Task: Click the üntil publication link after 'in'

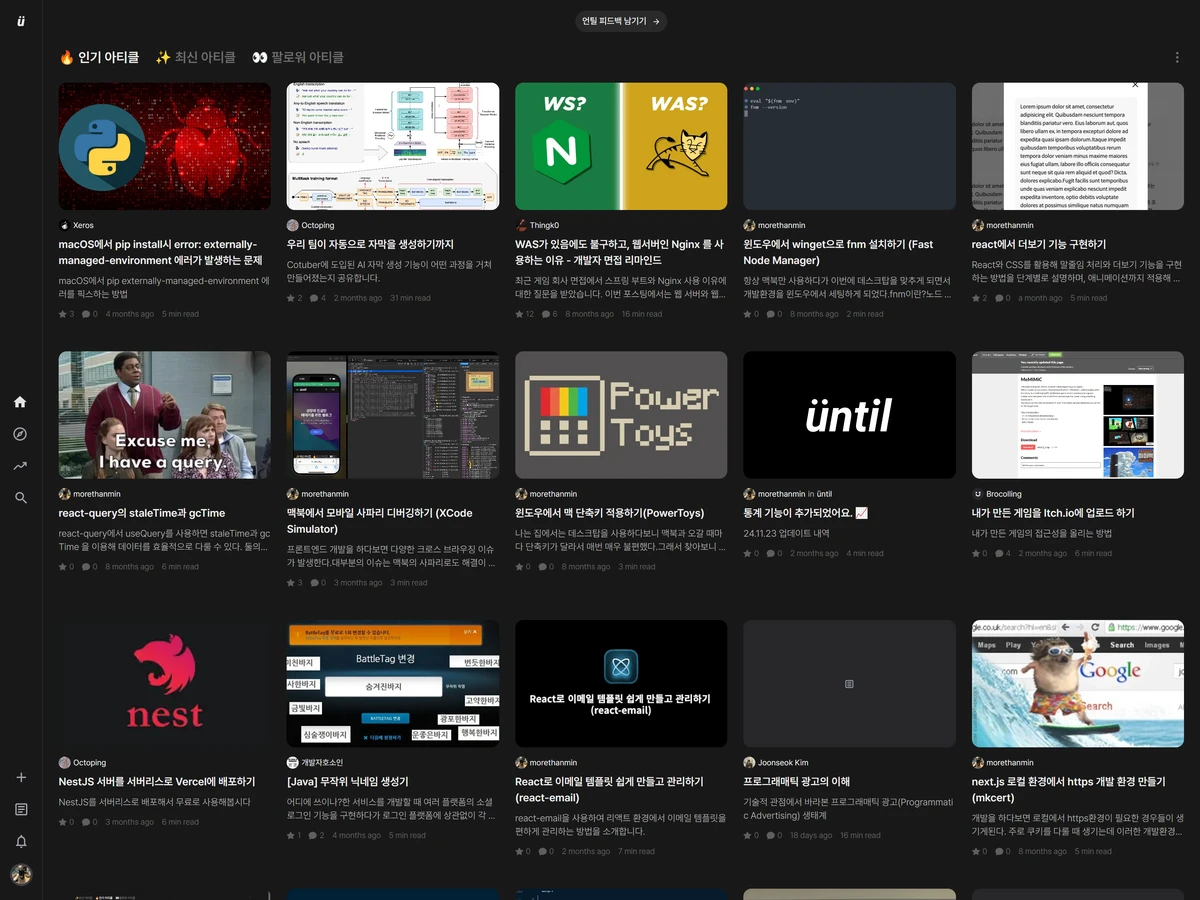Action: (x=825, y=494)
